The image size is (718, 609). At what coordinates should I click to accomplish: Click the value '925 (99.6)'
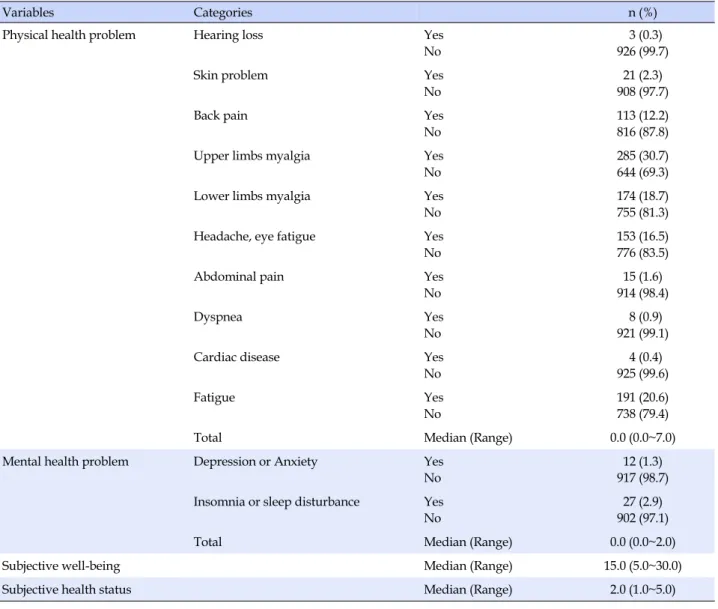(x=642, y=374)
